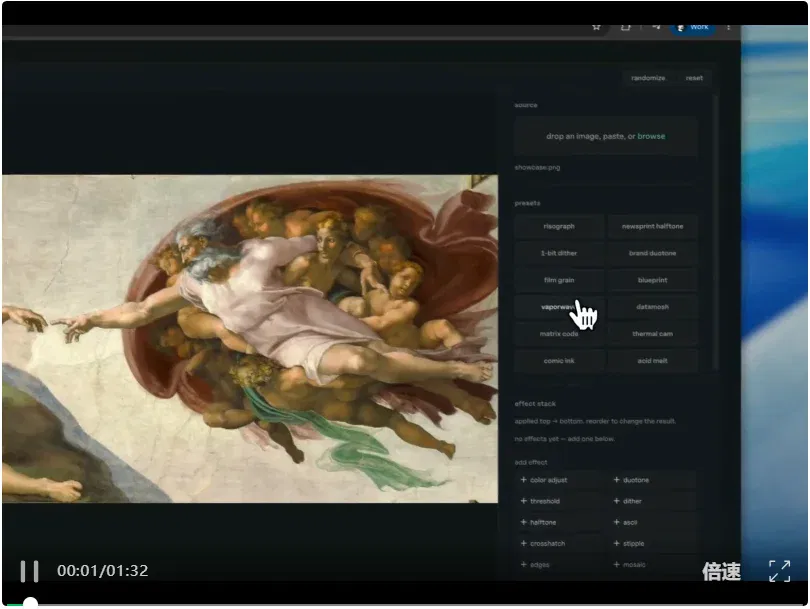Add the crosshatch effect
The width and height of the screenshot is (810, 609).
(559, 543)
